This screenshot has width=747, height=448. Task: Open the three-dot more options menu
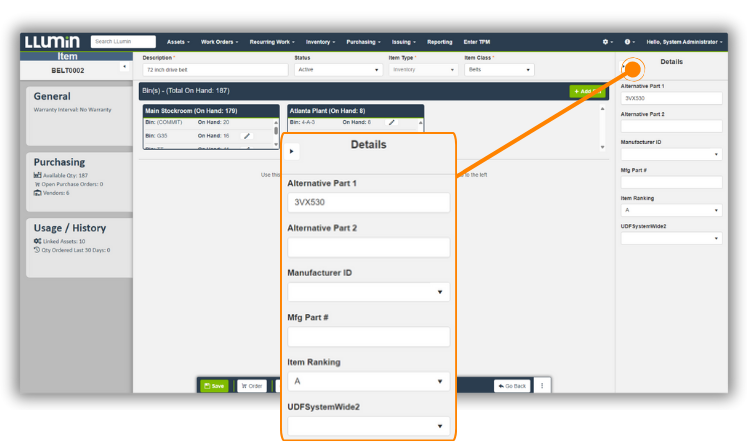click(543, 385)
